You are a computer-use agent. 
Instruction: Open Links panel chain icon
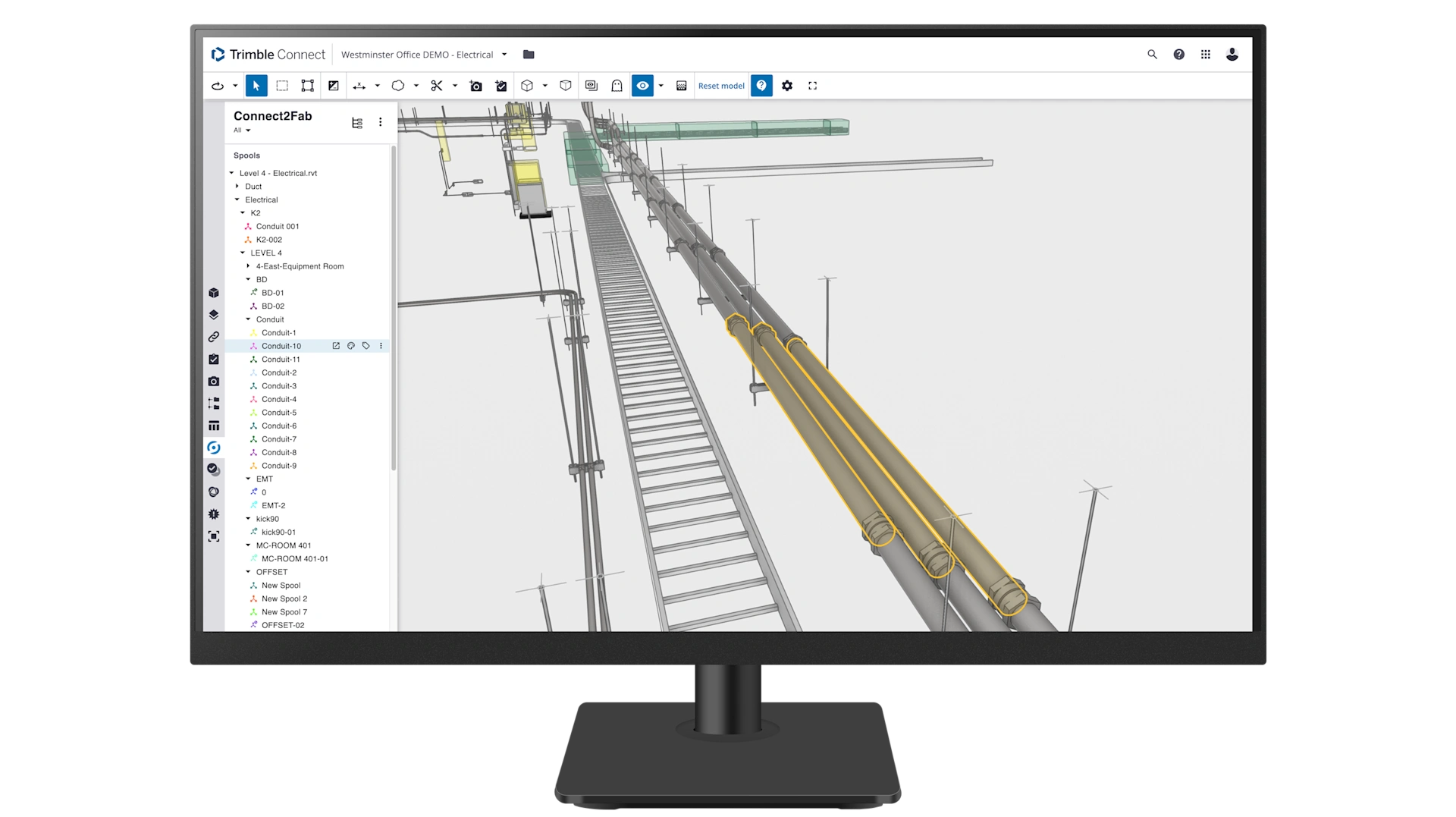[214, 337]
